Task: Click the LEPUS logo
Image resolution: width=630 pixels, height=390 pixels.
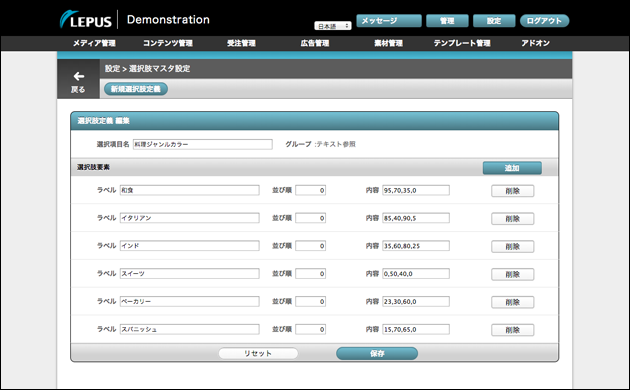Action: click(86, 19)
